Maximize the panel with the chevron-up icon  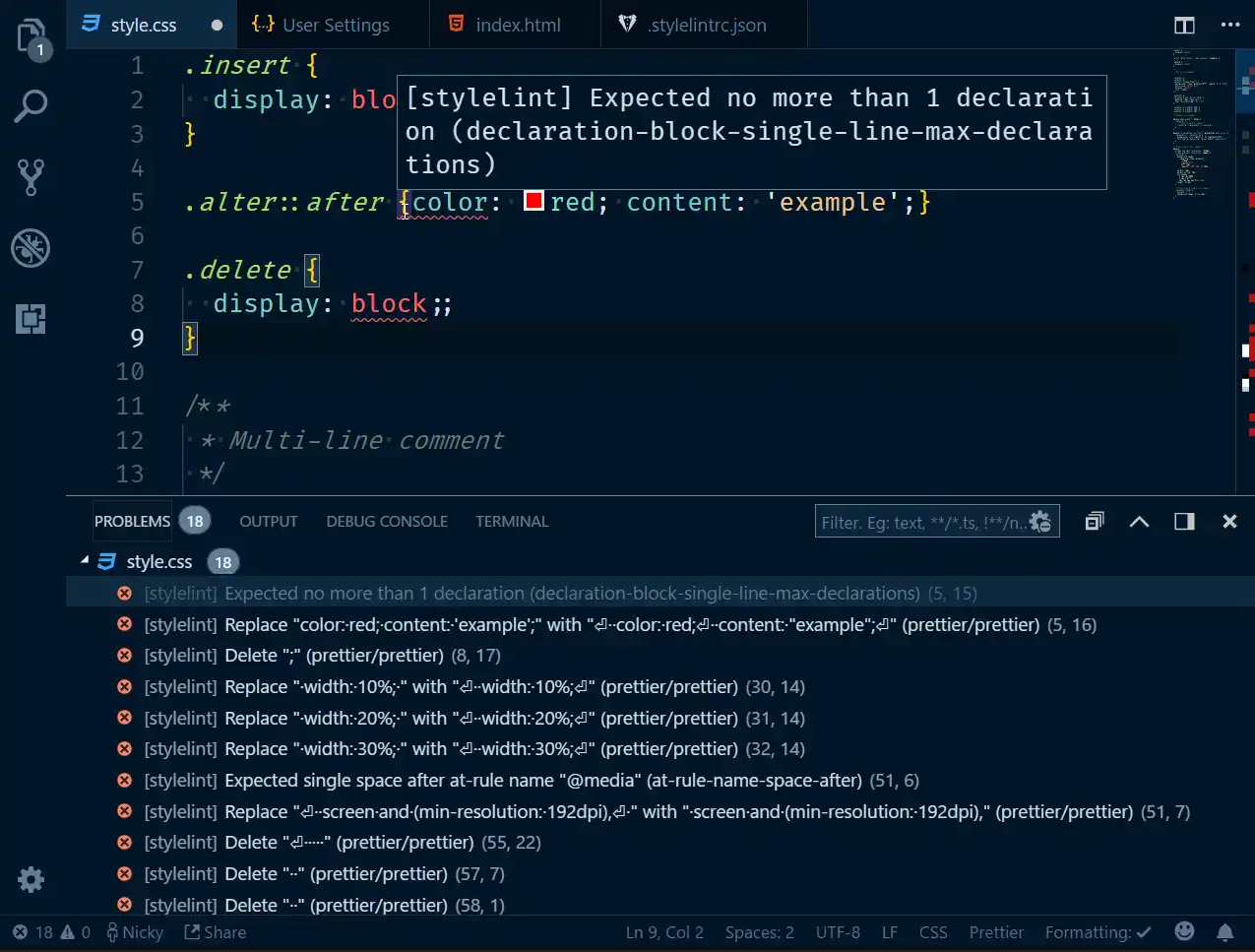[x=1139, y=522]
